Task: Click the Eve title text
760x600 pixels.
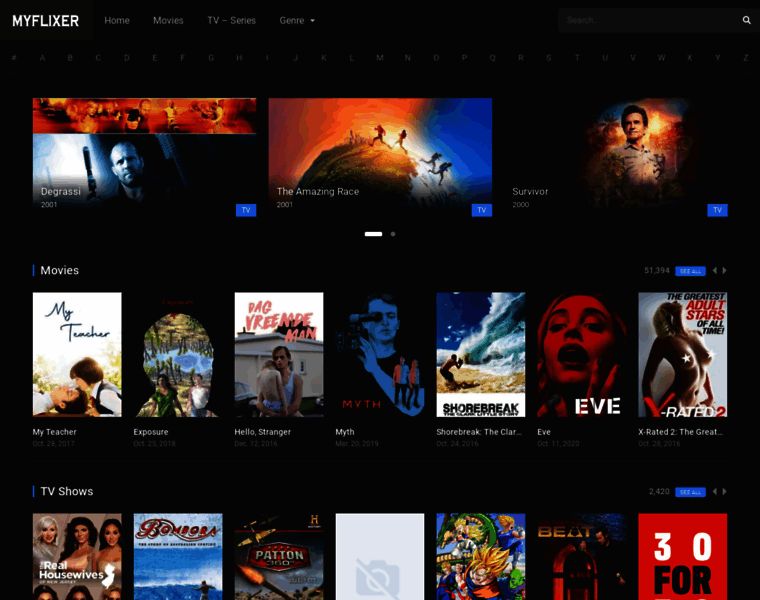Action: pos(544,432)
